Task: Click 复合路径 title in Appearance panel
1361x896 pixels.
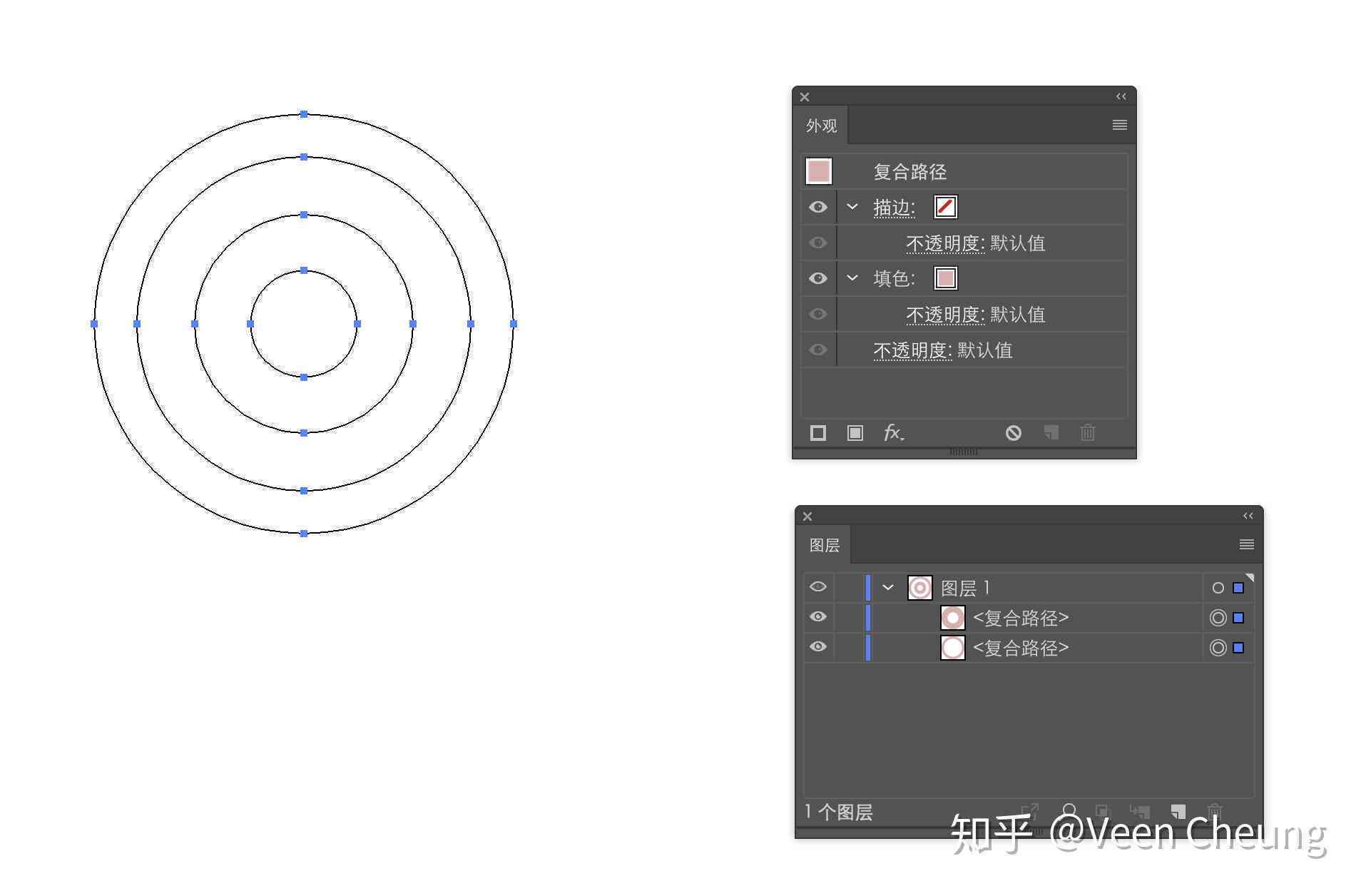Action: tap(910, 172)
